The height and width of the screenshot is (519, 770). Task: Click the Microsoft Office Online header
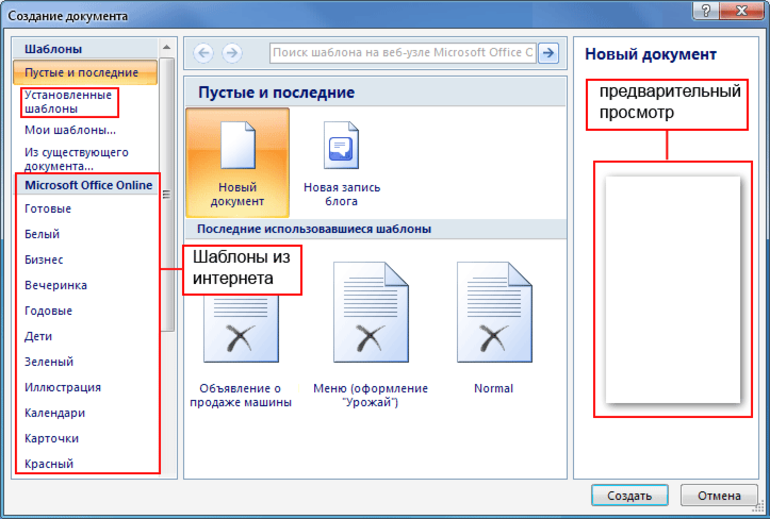(88, 185)
